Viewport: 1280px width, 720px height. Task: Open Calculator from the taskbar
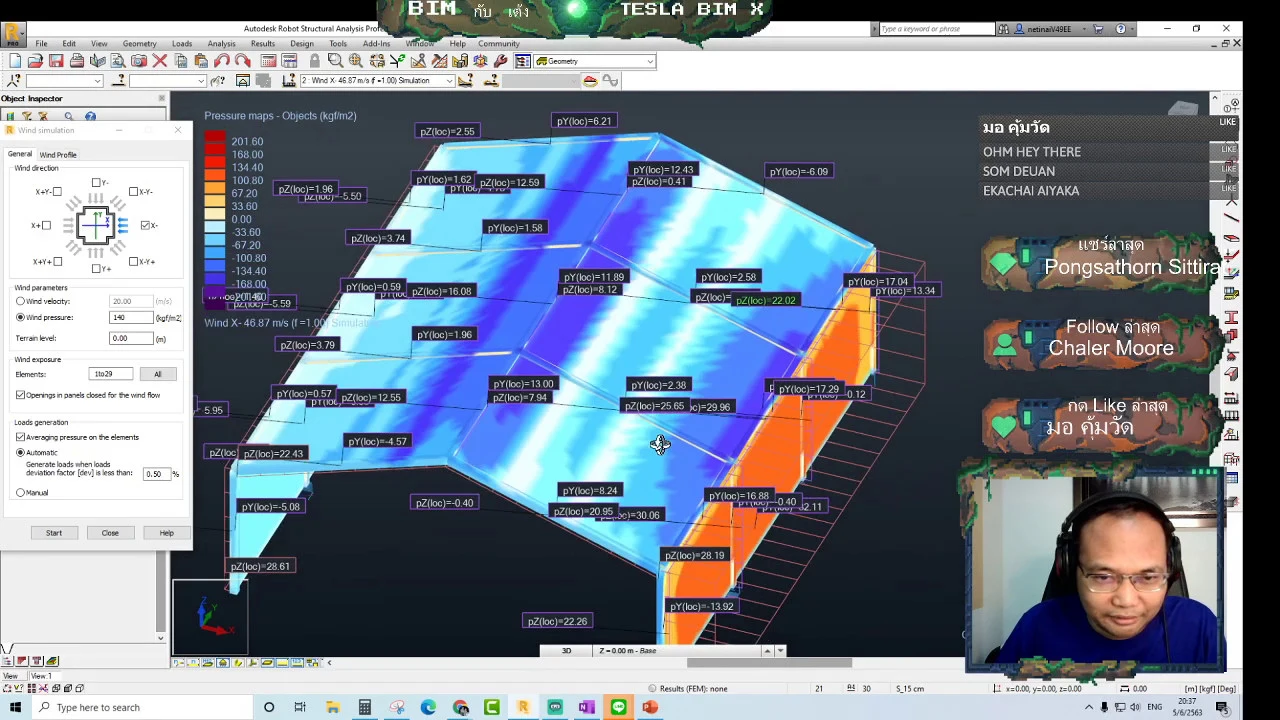(x=365, y=707)
